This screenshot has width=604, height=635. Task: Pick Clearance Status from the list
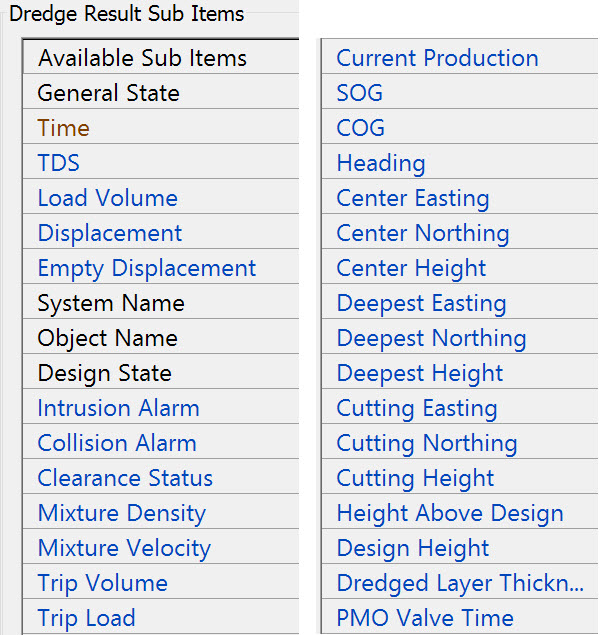[x=125, y=478]
